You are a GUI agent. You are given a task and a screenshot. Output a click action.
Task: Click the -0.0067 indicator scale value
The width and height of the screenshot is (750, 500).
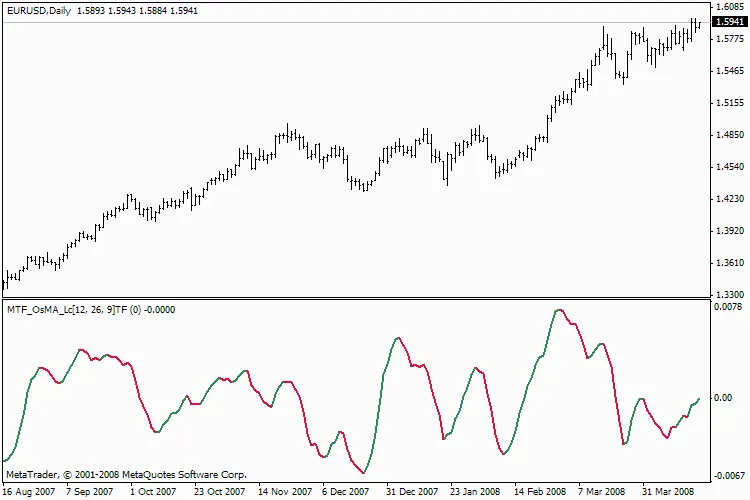726,475
